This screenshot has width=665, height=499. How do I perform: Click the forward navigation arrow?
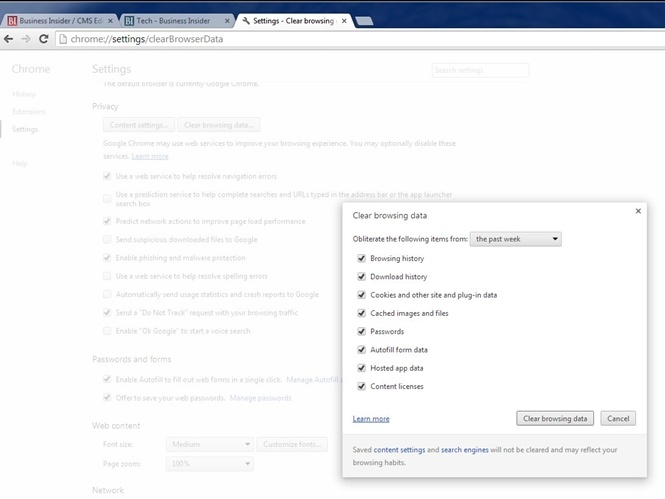26,39
